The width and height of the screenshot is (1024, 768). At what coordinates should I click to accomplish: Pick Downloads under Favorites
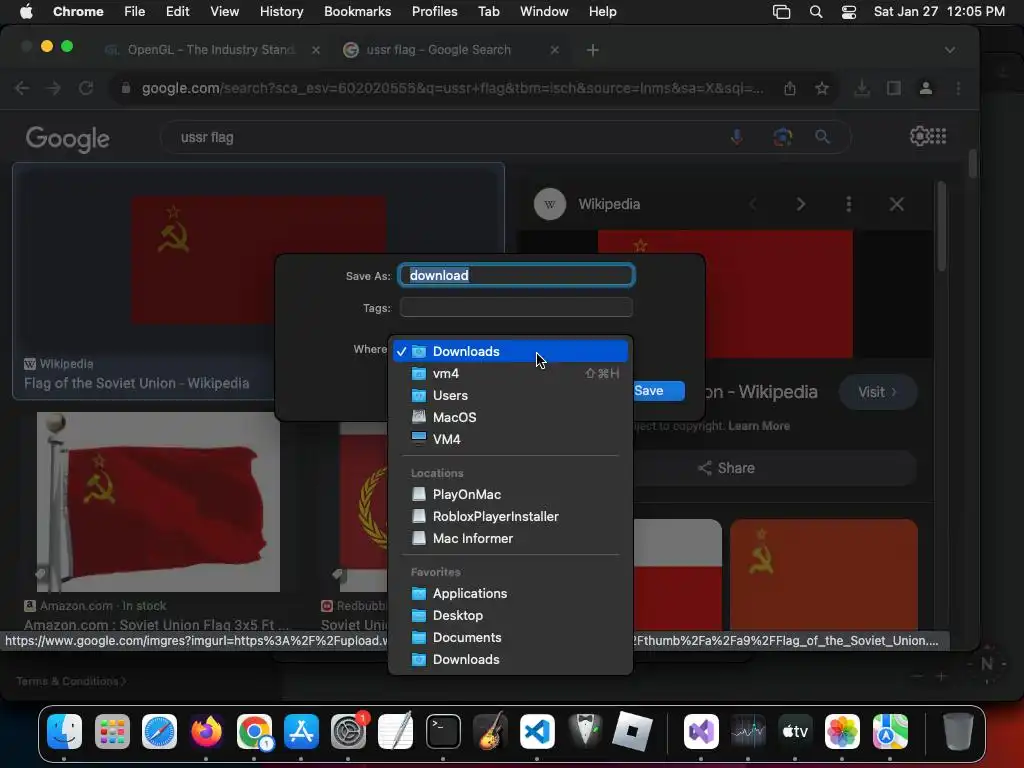(x=510, y=660)
